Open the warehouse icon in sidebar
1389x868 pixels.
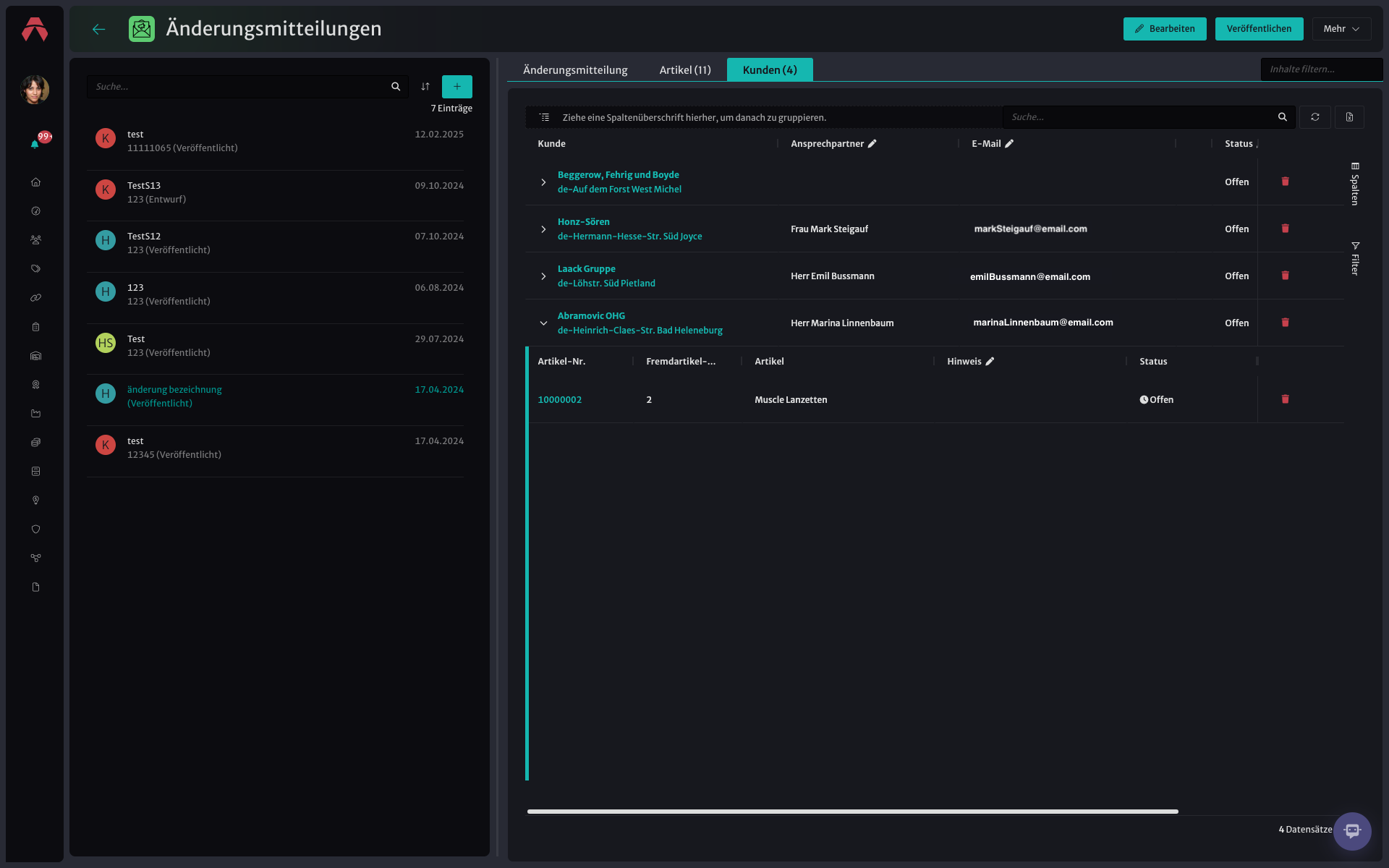35,356
